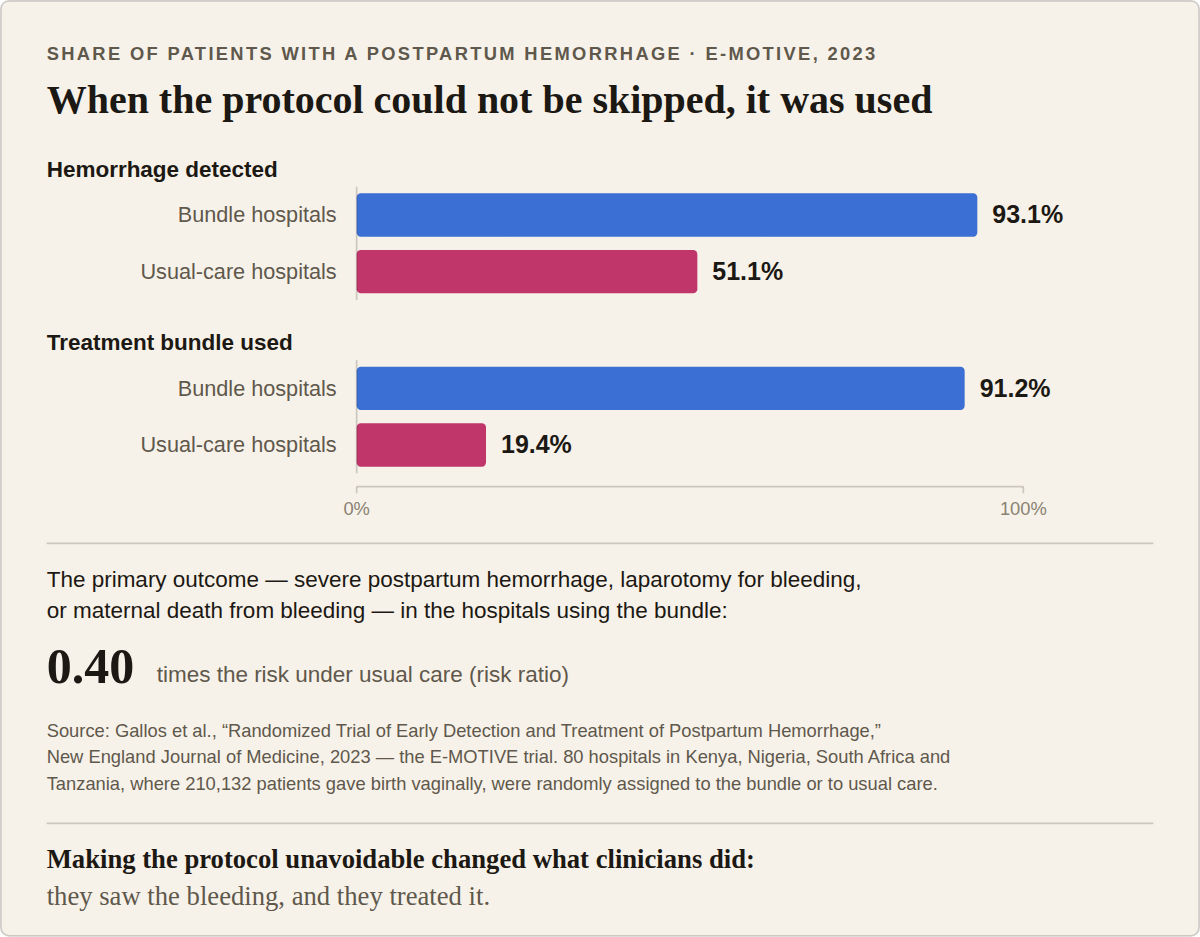
Task: Select the Hemorrhage detected group heading
Action: click(162, 170)
